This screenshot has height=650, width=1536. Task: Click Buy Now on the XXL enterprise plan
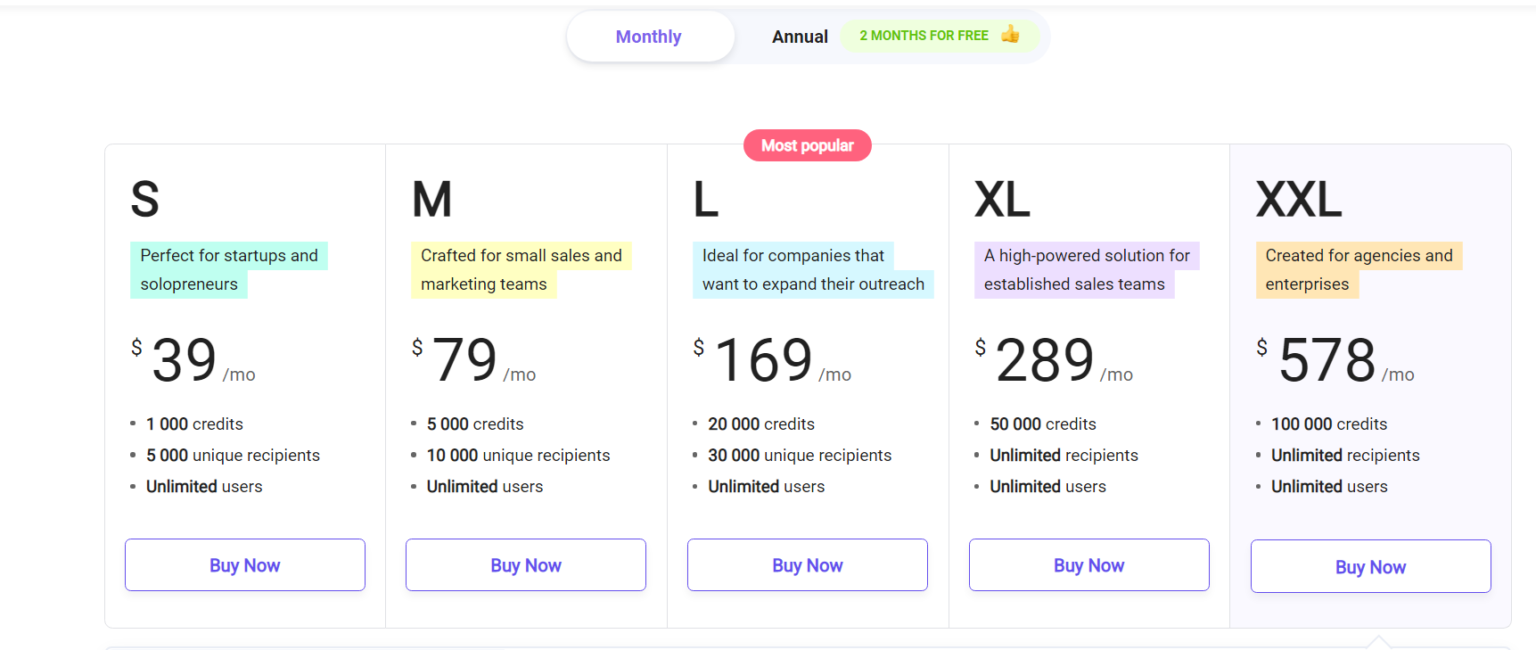(1370, 566)
